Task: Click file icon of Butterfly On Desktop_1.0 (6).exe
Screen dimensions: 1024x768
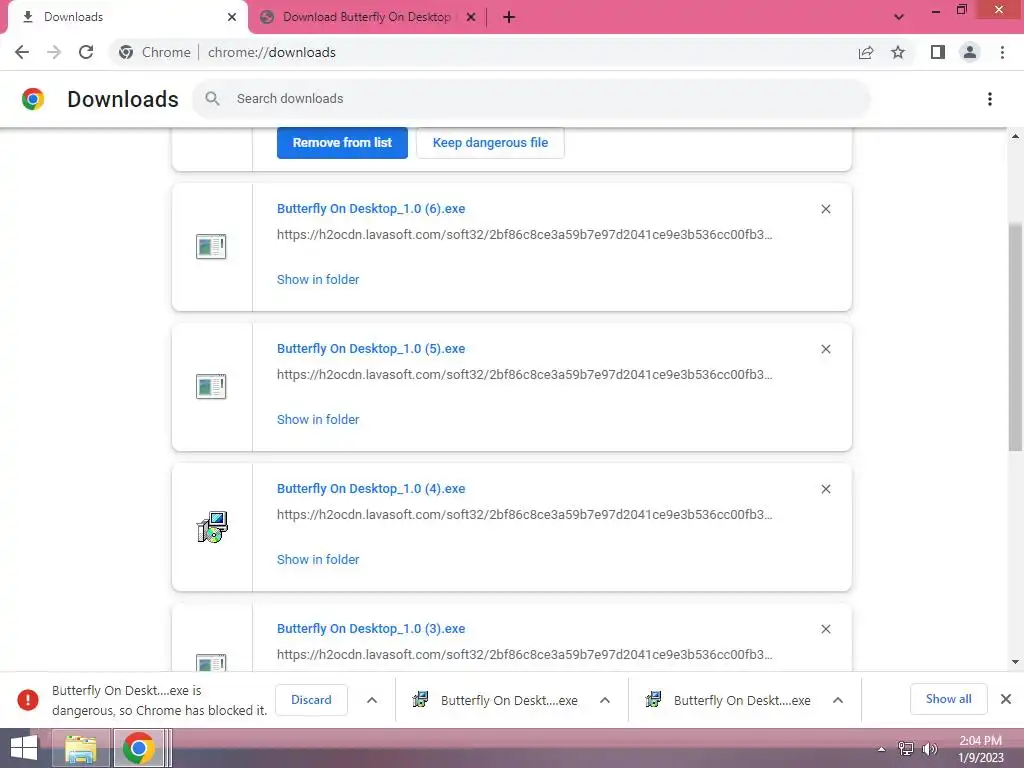Action: [211, 247]
